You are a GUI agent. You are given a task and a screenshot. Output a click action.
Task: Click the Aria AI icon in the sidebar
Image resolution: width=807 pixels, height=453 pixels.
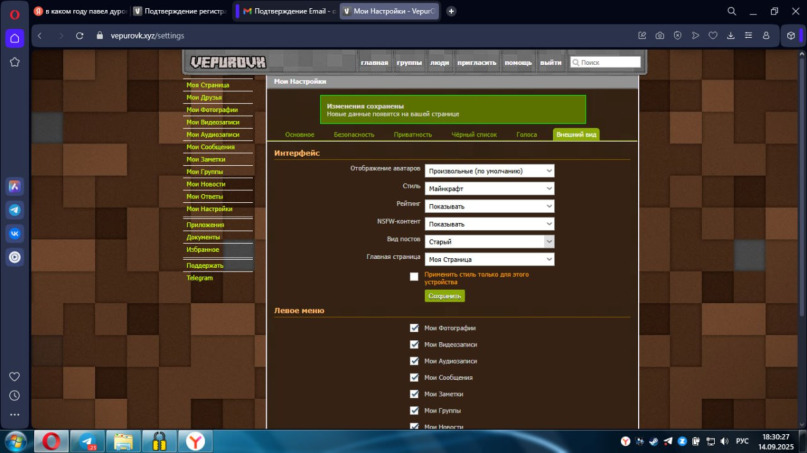15,186
